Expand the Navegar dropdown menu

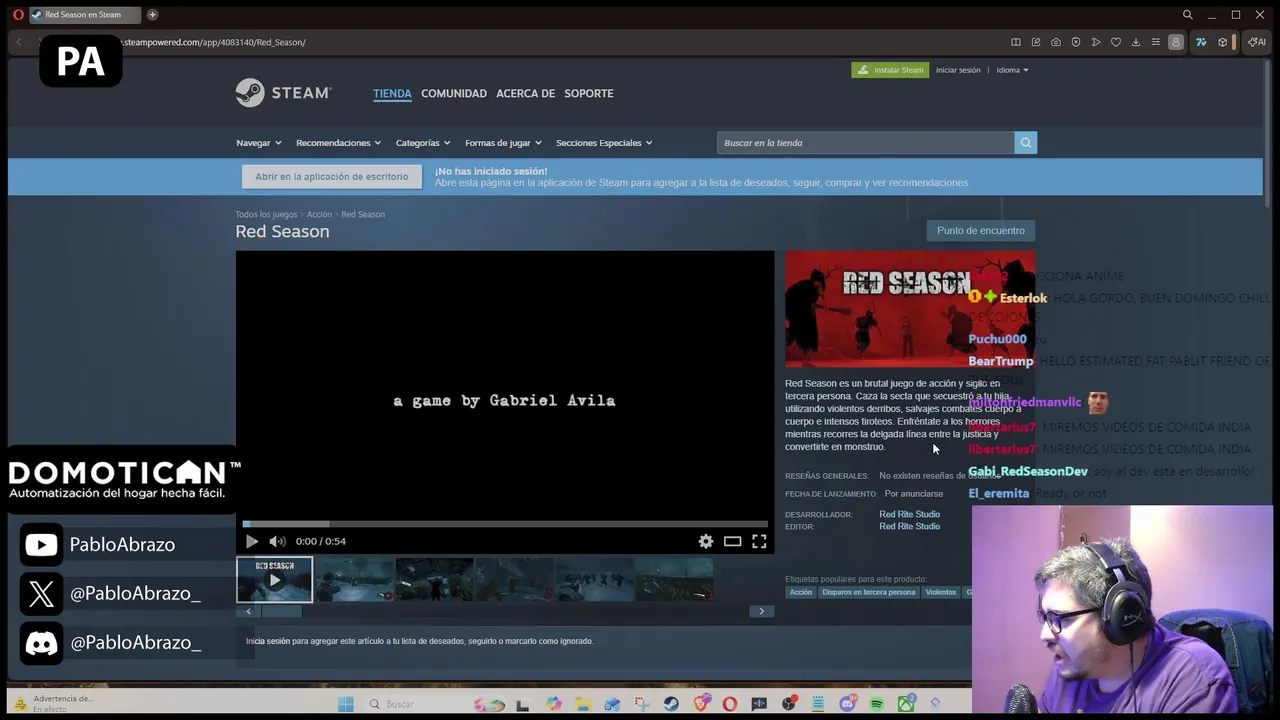tap(258, 143)
